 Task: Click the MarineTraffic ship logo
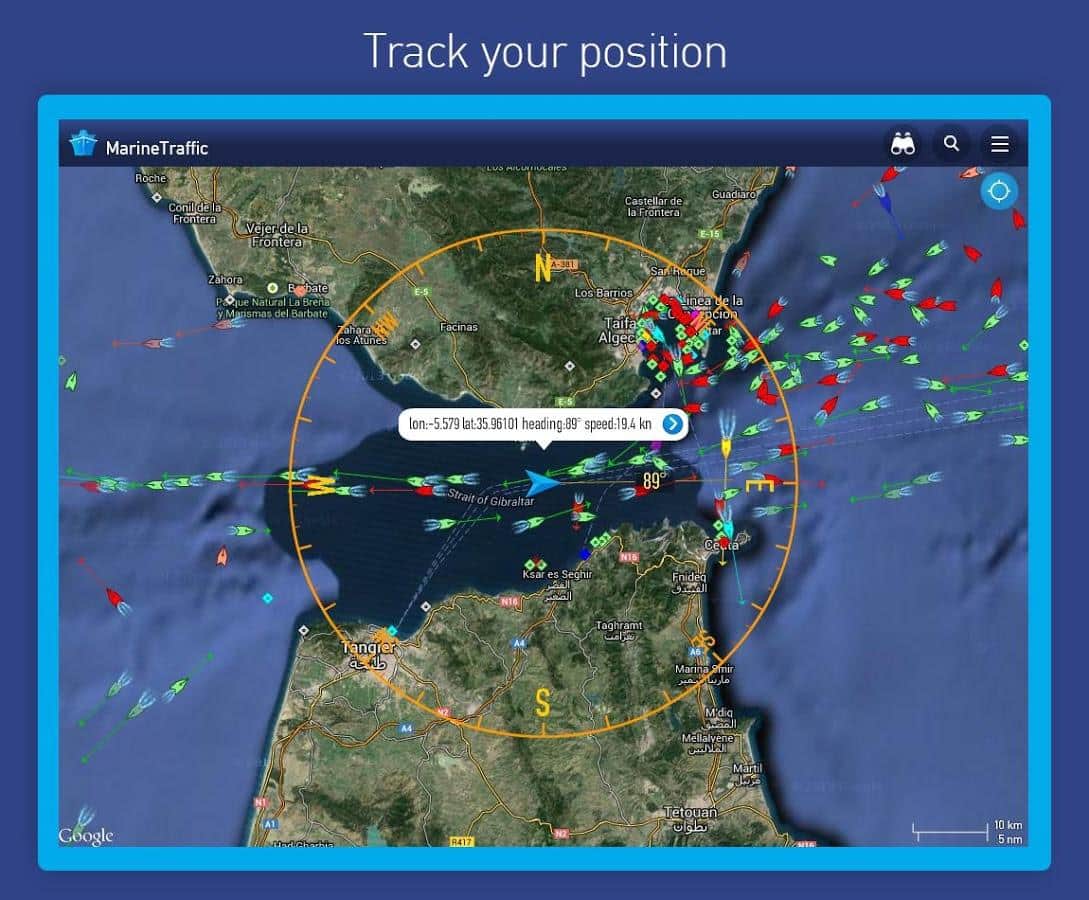pos(82,145)
